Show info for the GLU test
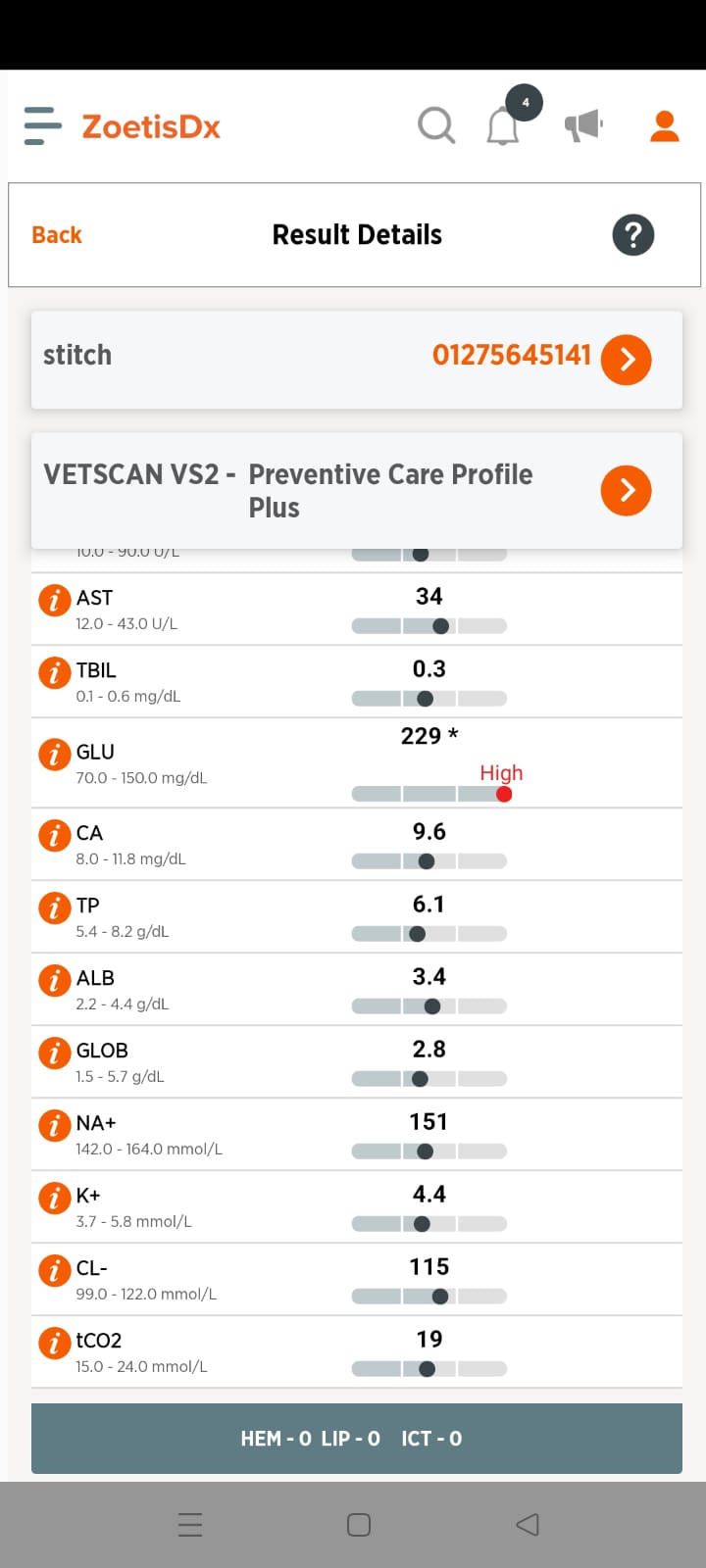The image size is (706, 1568). click(x=54, y=754)
